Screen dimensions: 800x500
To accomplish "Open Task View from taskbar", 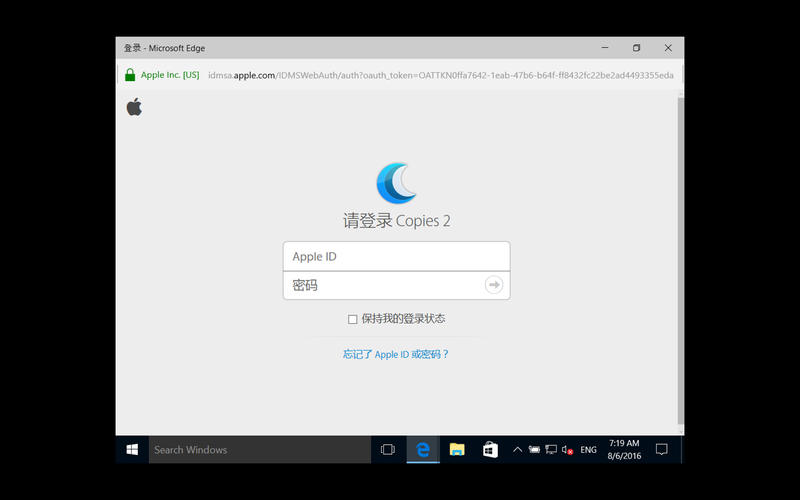I will 388,449.
